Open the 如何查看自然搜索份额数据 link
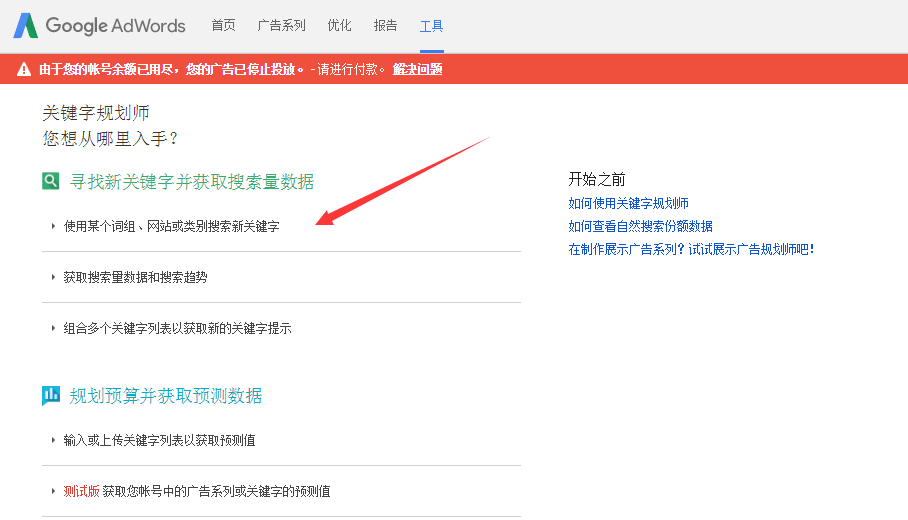 [x=640, y=226]
